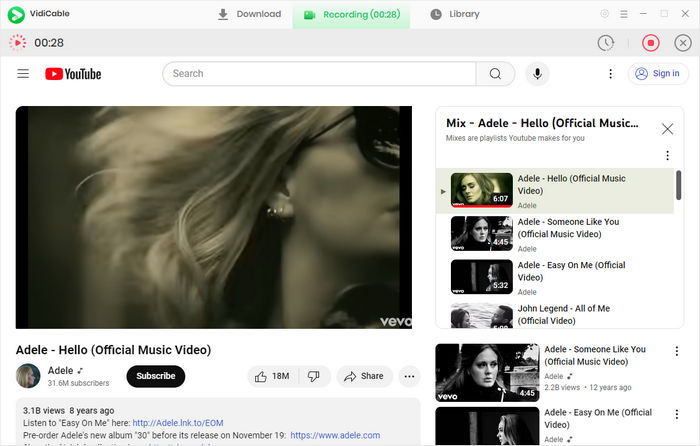Open the Adele channel name link

(60, 371)
